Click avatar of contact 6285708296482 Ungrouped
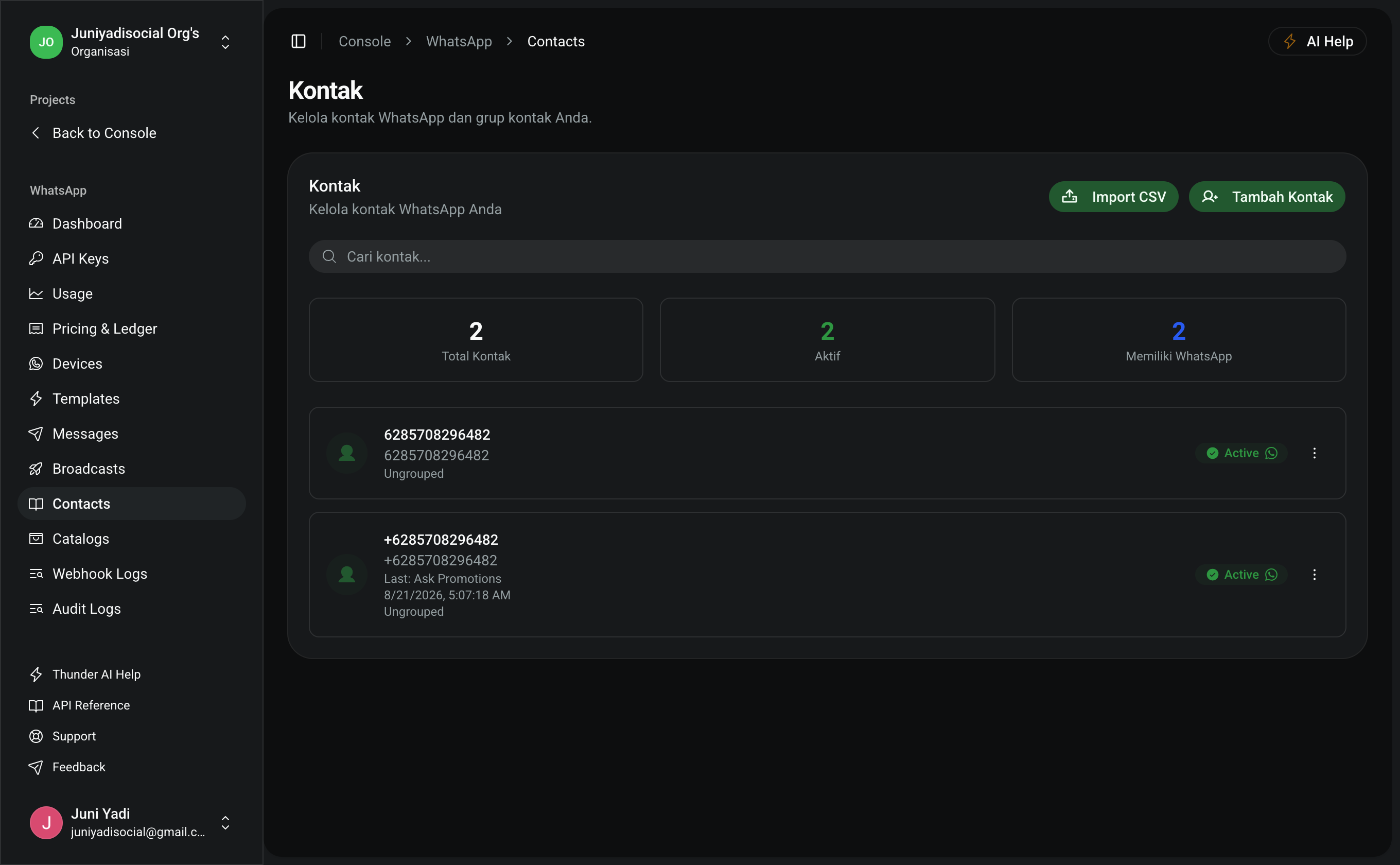Screen dimensions: 1400x865 click(x=347, y=453)
